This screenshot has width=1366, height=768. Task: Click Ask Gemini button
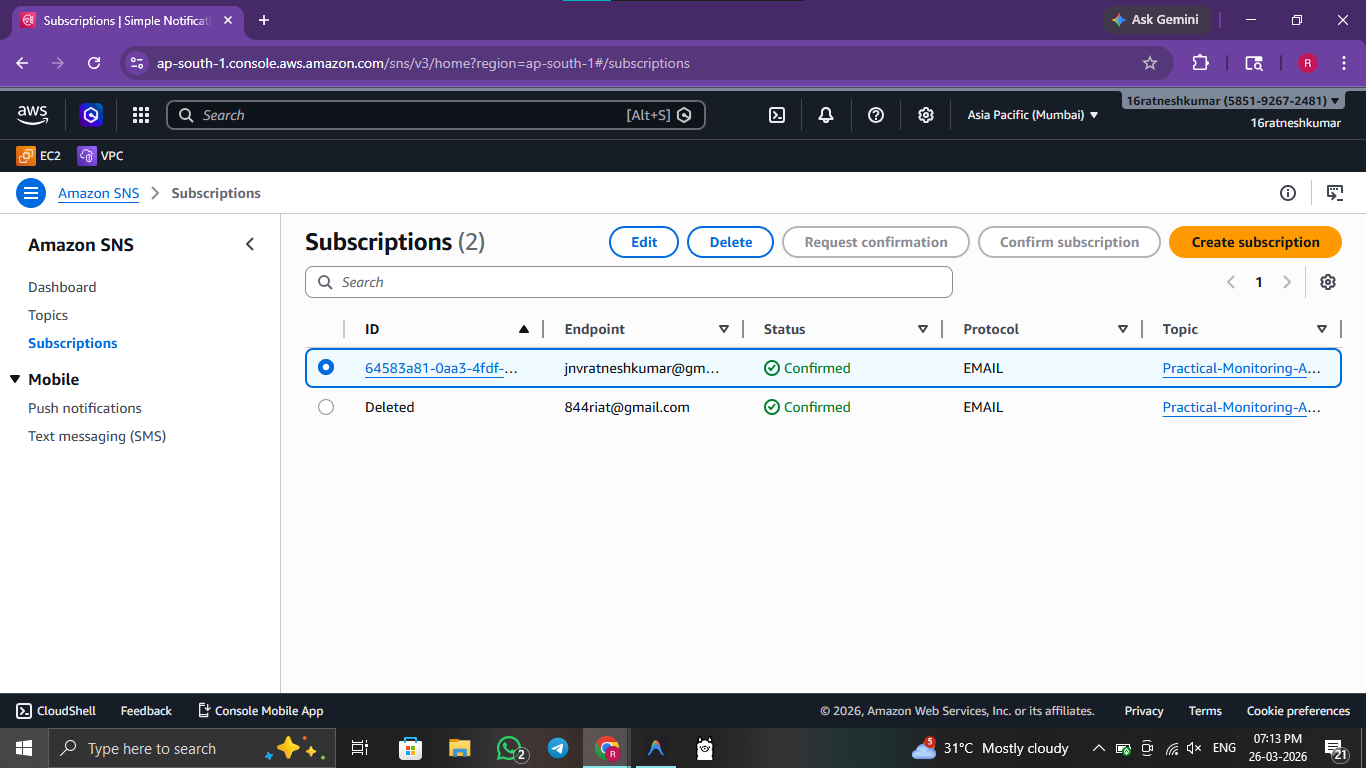1157,20
